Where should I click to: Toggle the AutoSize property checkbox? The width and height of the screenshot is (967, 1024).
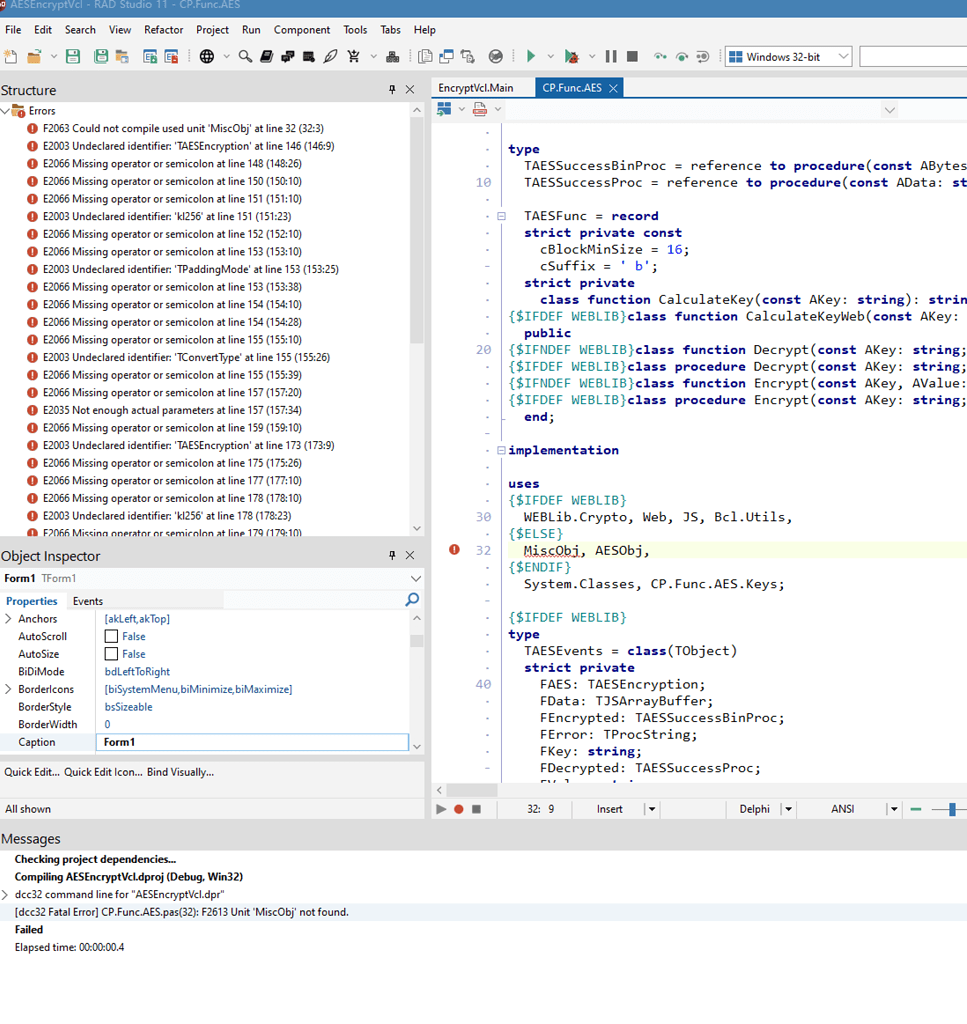112,654
